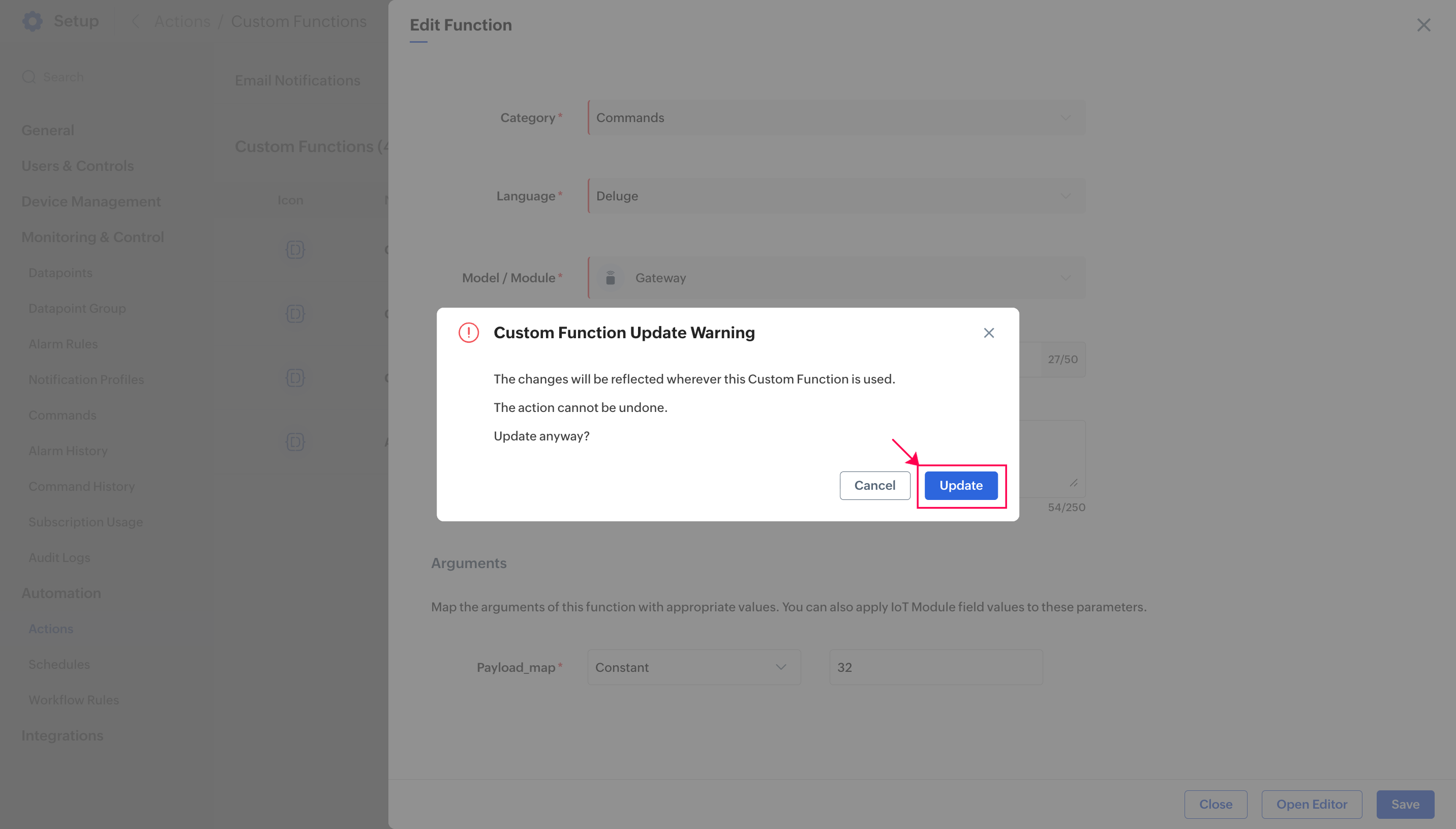Viewport: 1456px width, 829px height.
Task: Select Workflow Rules under Automation
Action: (x=73, y=700)
